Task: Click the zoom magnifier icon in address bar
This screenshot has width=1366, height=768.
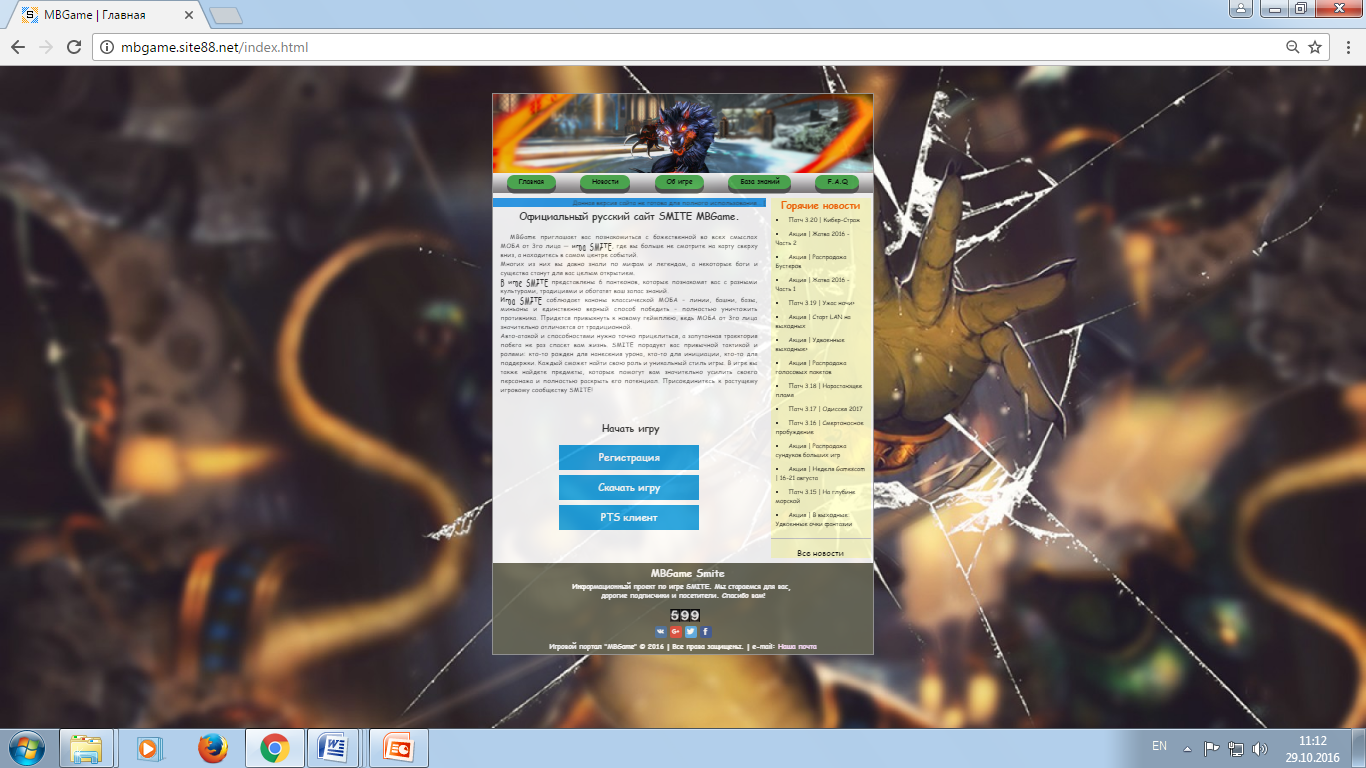Action: (x=1293, y=47)
